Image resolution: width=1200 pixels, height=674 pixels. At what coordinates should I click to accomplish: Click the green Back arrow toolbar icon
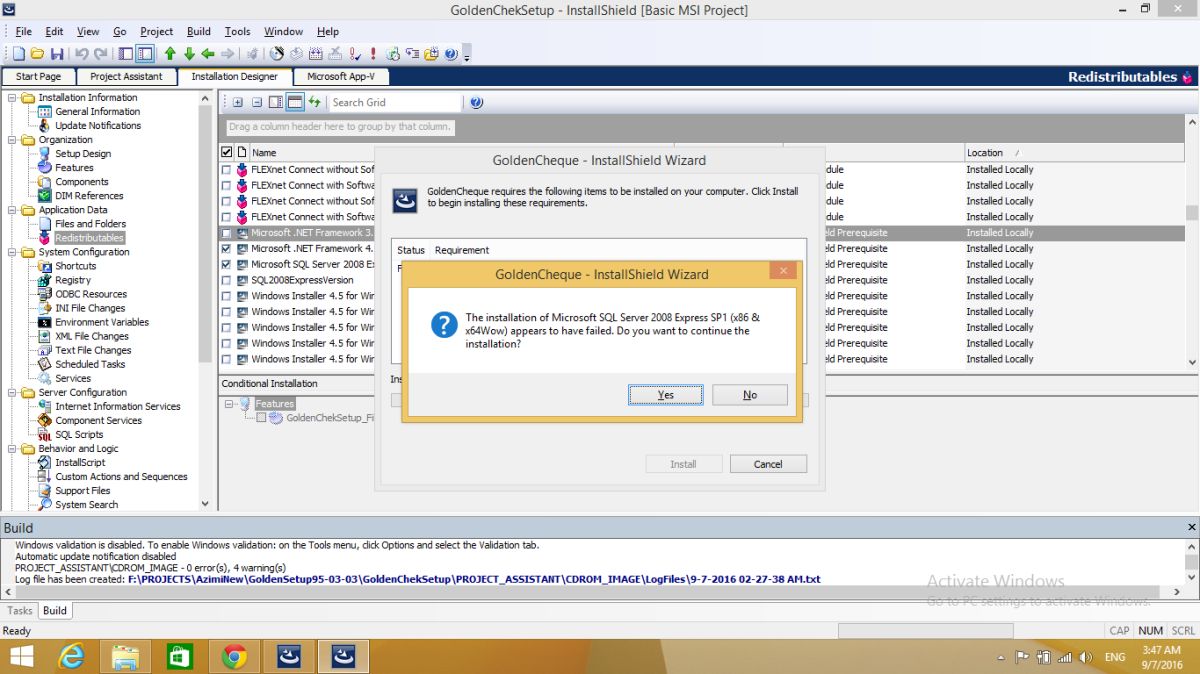pyautogui.click(x=208, y=54)
